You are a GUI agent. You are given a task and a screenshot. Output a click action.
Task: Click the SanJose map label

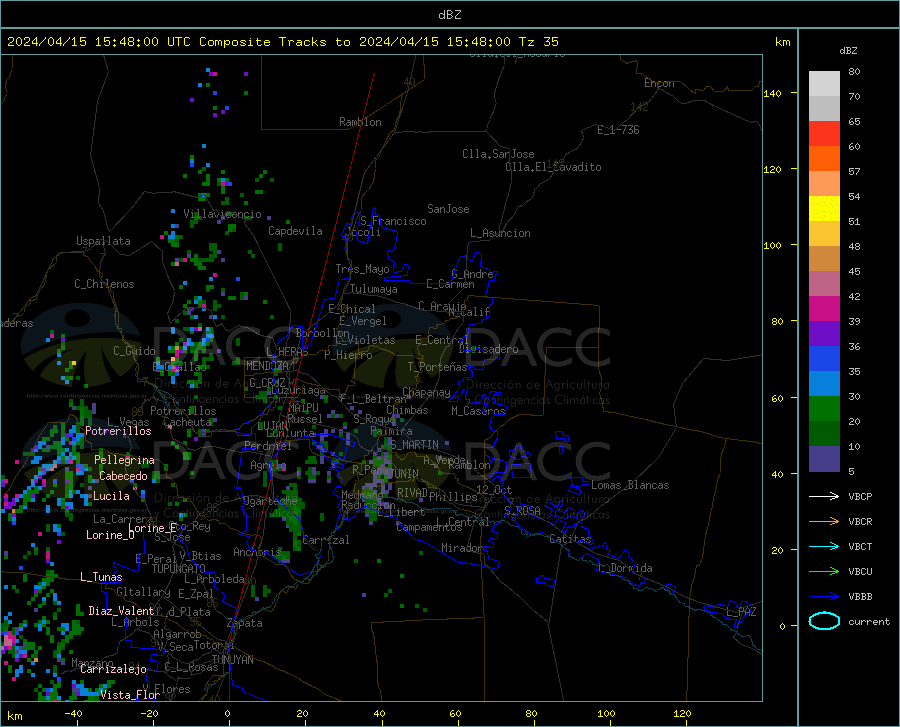coord(448,209)
